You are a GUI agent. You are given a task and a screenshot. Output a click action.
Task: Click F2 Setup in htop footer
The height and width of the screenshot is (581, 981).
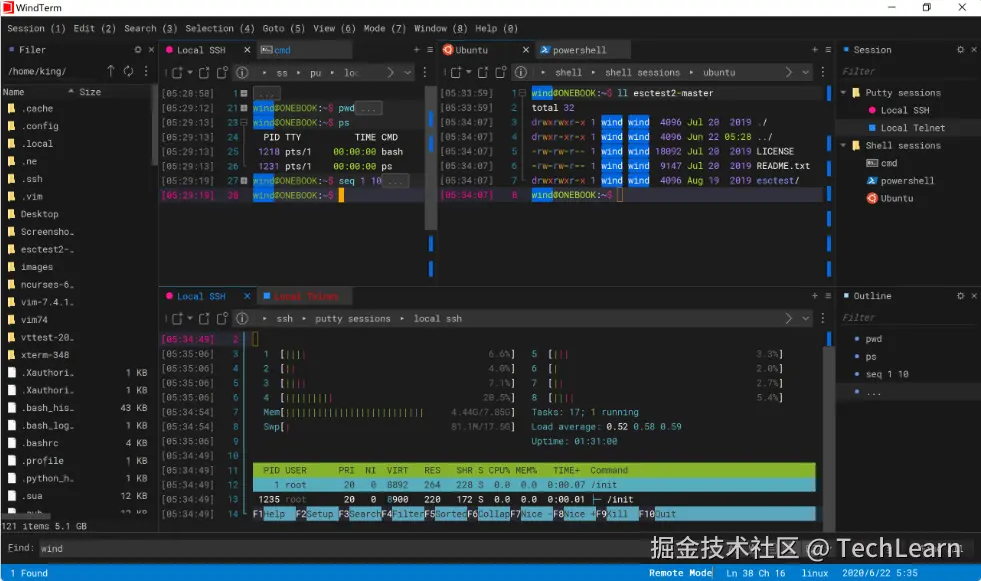315,514
